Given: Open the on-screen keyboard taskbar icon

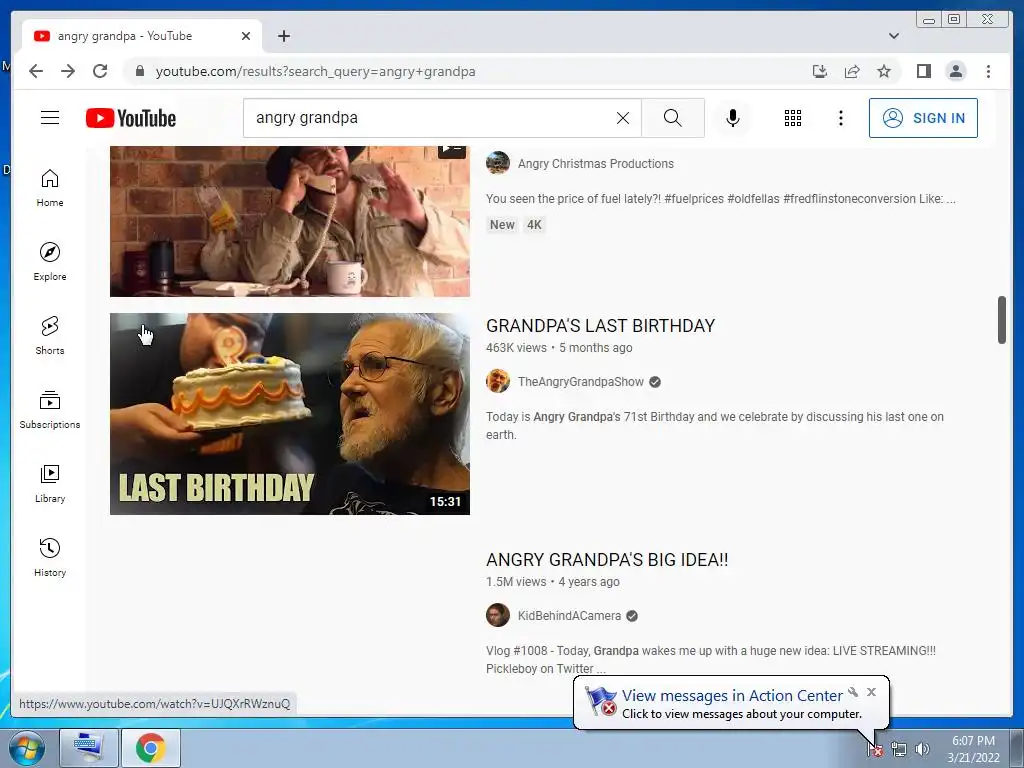Looking at the screenshot, I should (89, 748).
